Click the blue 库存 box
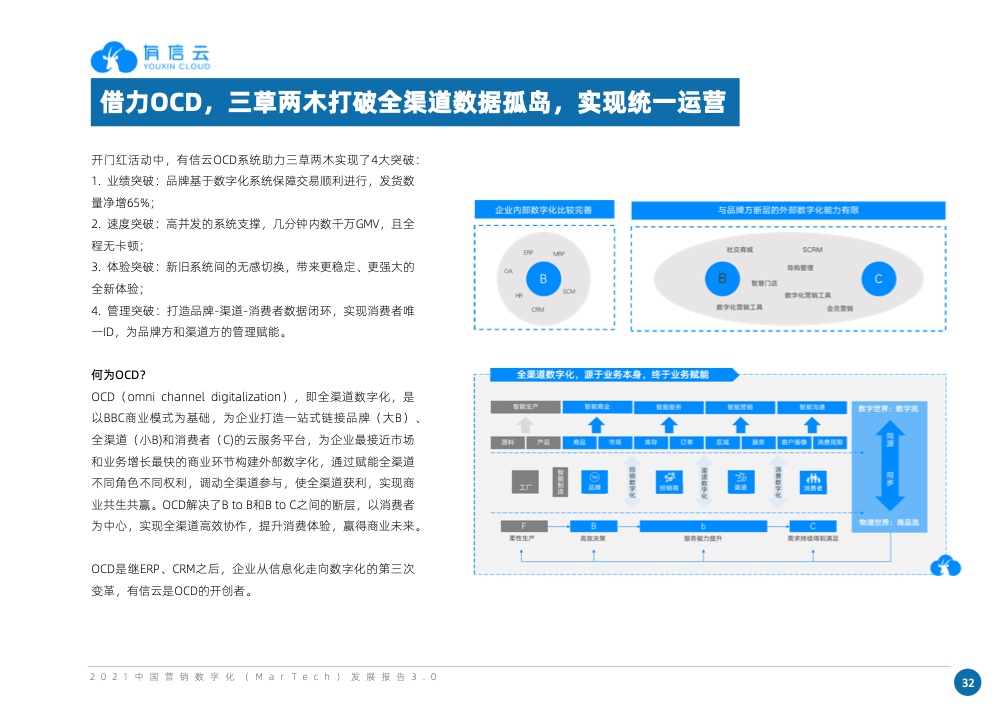This screenshot has width=994, height=710. point(651,442)
